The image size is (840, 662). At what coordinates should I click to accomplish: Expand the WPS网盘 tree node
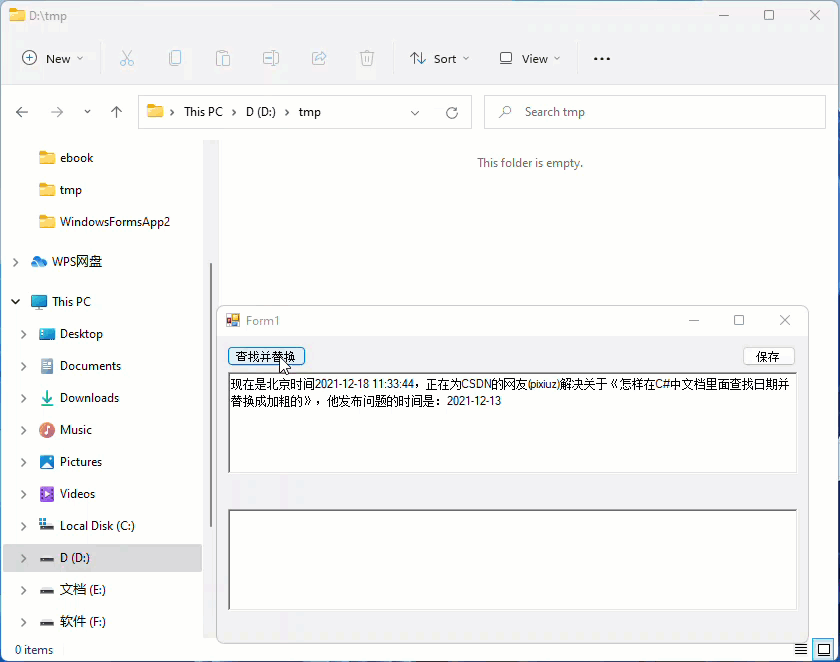point(16,262)
